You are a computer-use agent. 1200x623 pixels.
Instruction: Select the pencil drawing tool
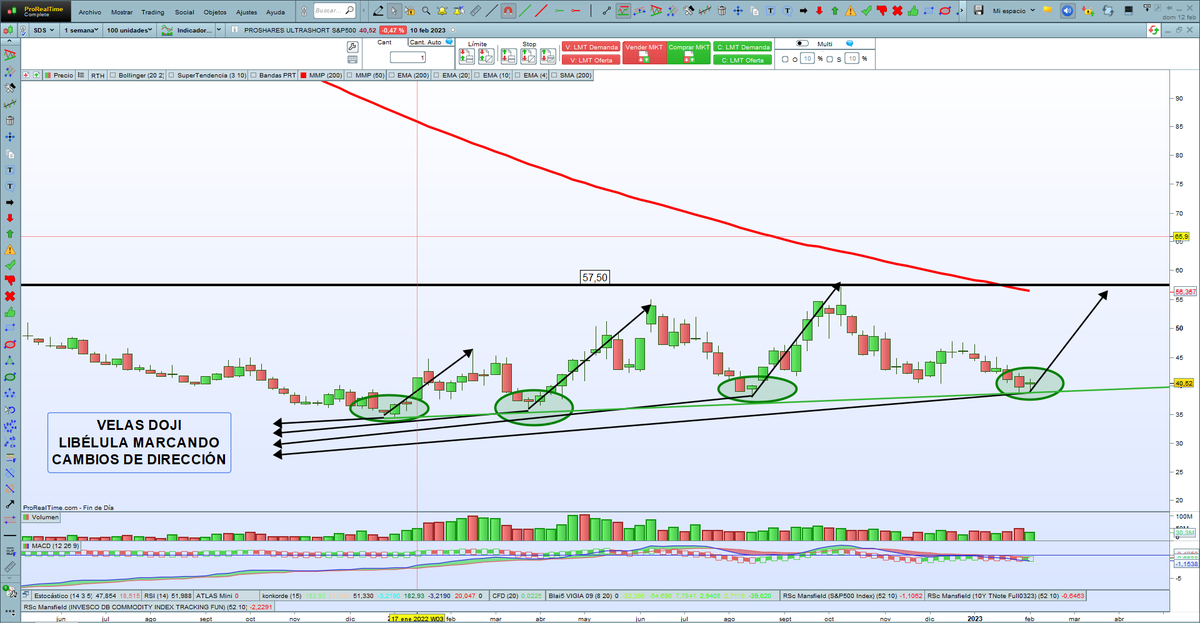click(x=377, y=10)
